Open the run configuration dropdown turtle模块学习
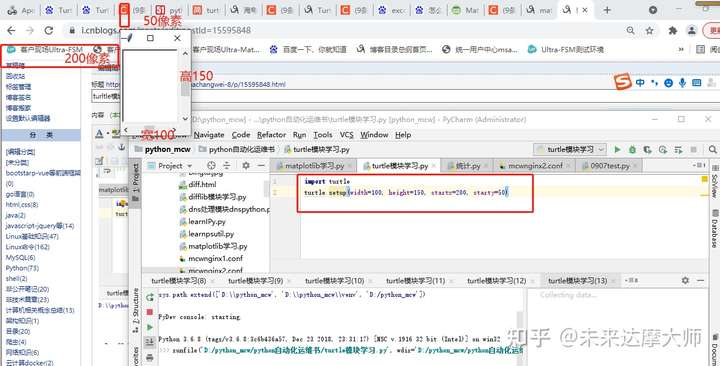The height and width of the screenshot is (366, 720). point(570,149)
